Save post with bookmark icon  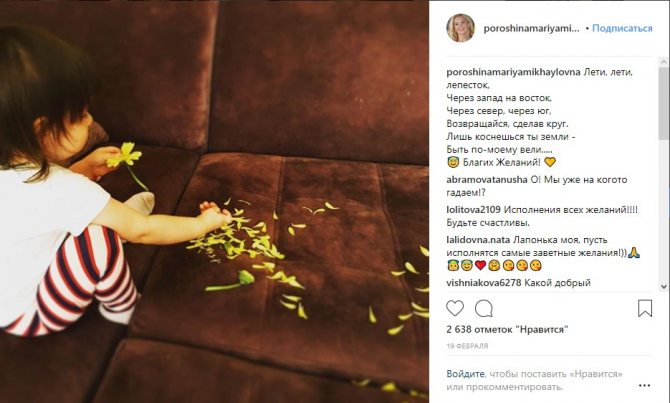(645, 308)
